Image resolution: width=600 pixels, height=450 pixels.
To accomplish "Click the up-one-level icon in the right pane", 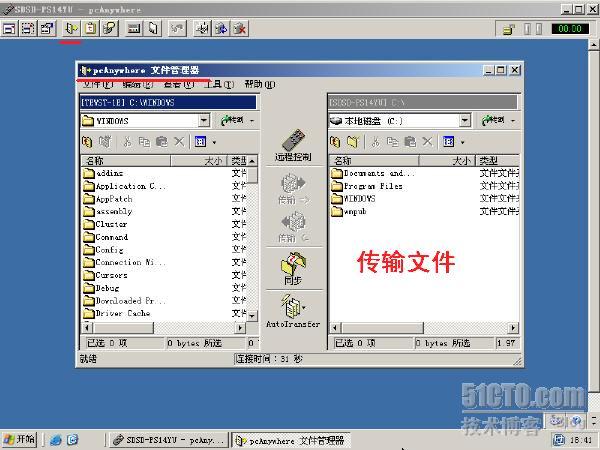I will coord(335,142).
